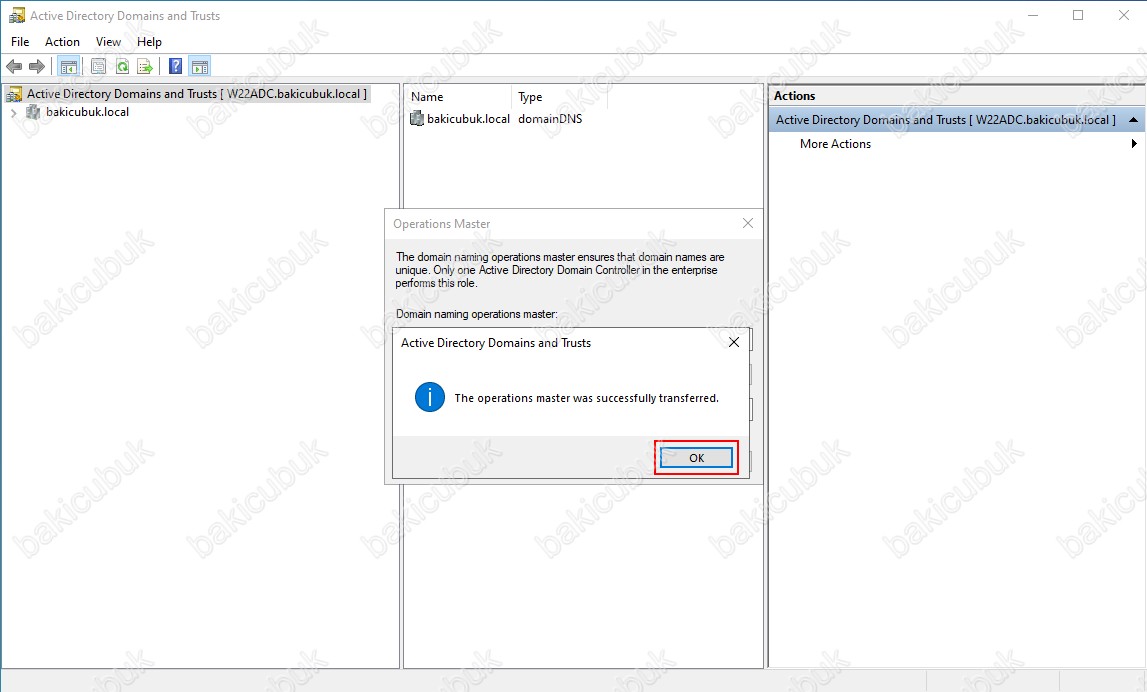Open the blue Help toolbar icon
The height and width of the screenshot is (692, 1147).
coord(176,67)
